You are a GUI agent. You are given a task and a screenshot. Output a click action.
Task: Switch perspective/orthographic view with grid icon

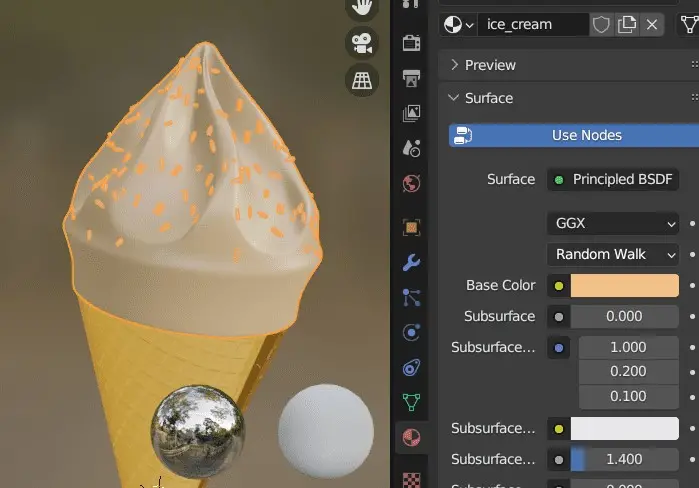(x=362, y=81)
